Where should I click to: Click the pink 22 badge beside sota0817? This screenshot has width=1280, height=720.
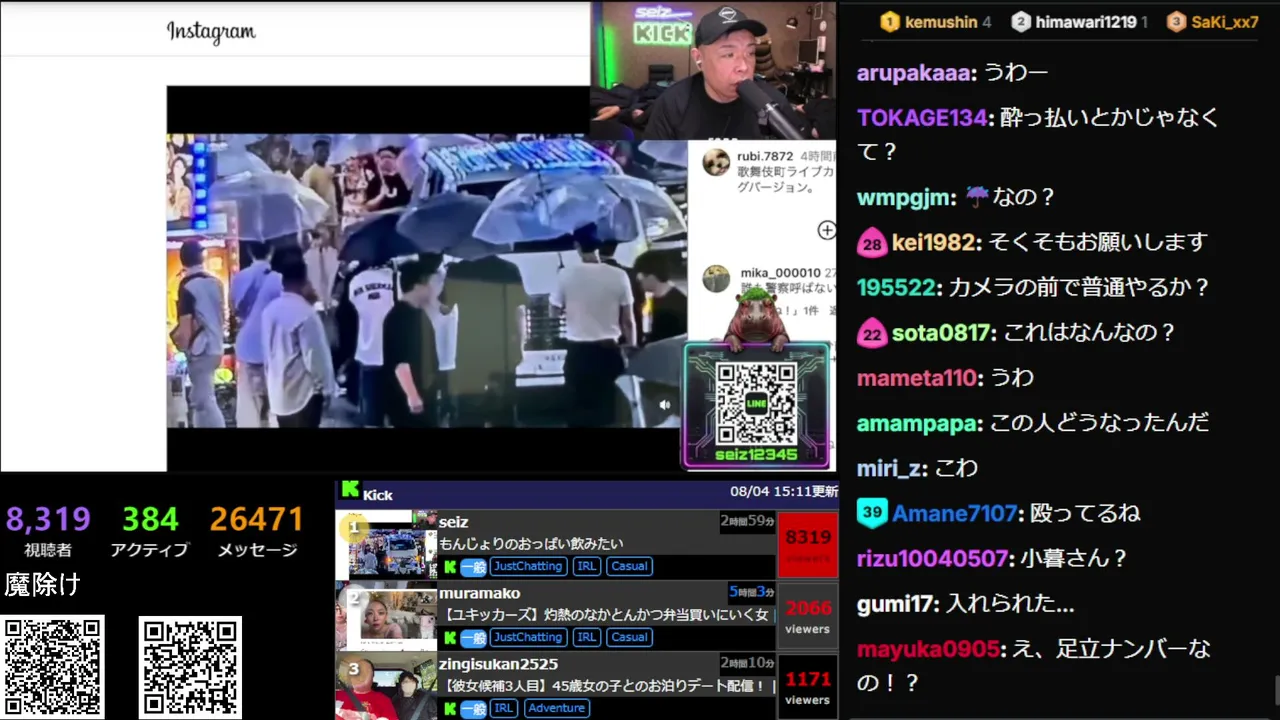click(872, 334)
